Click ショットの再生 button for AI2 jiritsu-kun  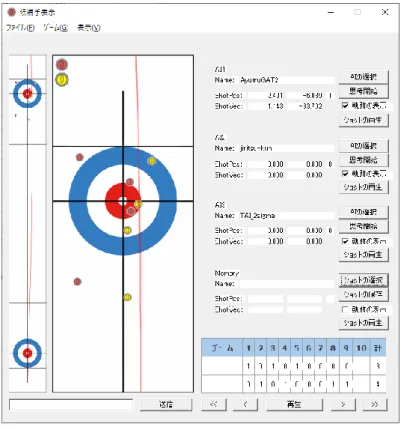point(364,187)
